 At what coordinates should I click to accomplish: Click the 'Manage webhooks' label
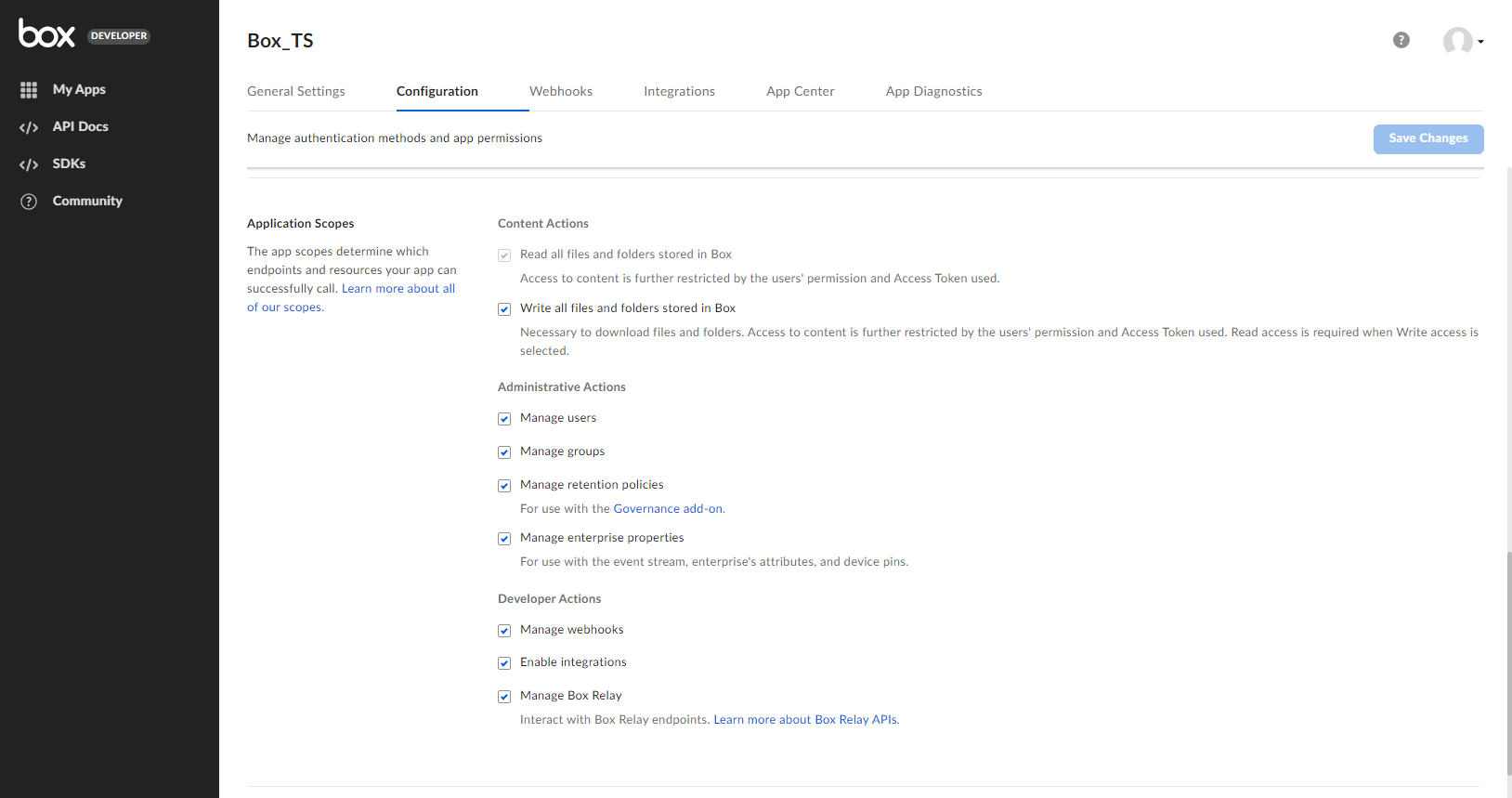coord(572,630)
